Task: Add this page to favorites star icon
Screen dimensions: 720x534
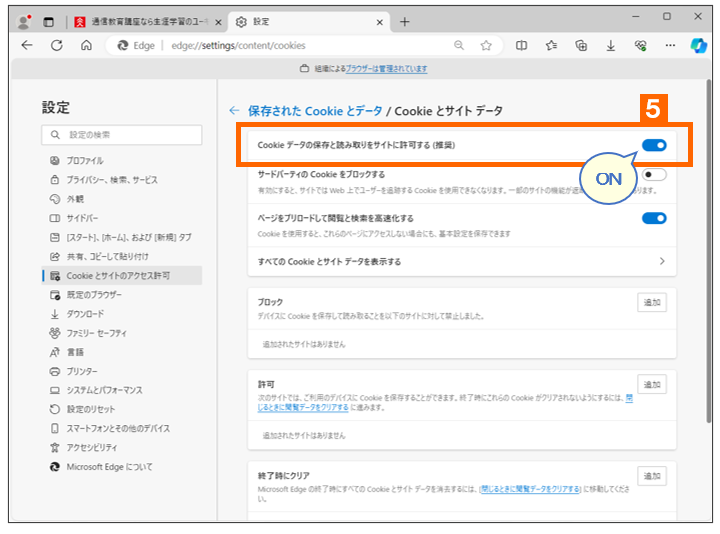Action: 486,45
